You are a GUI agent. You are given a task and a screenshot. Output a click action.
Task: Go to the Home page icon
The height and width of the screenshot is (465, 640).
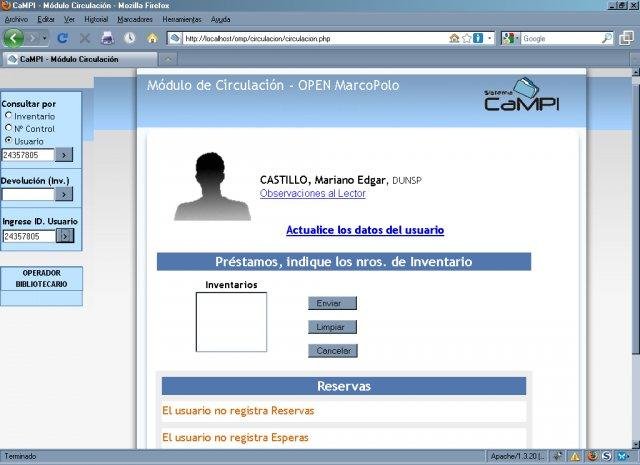152,38
